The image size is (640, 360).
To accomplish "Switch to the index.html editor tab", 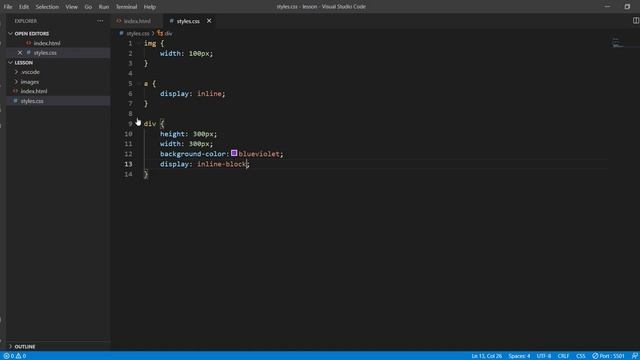I will click(137, 21).
